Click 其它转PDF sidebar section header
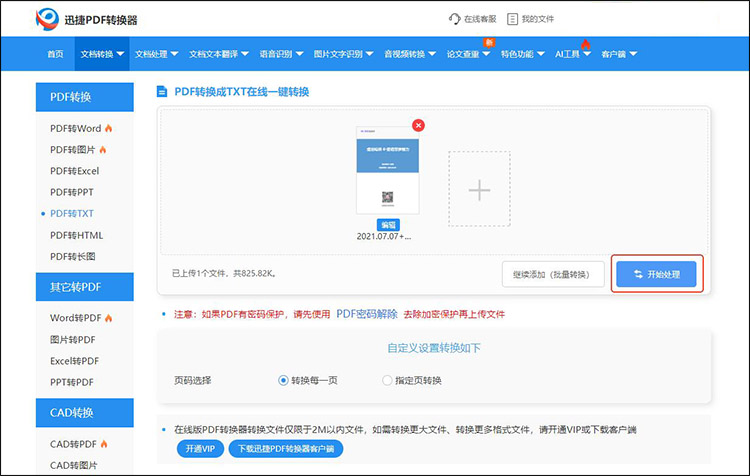750x476 pixels. (x=85, y=287)
